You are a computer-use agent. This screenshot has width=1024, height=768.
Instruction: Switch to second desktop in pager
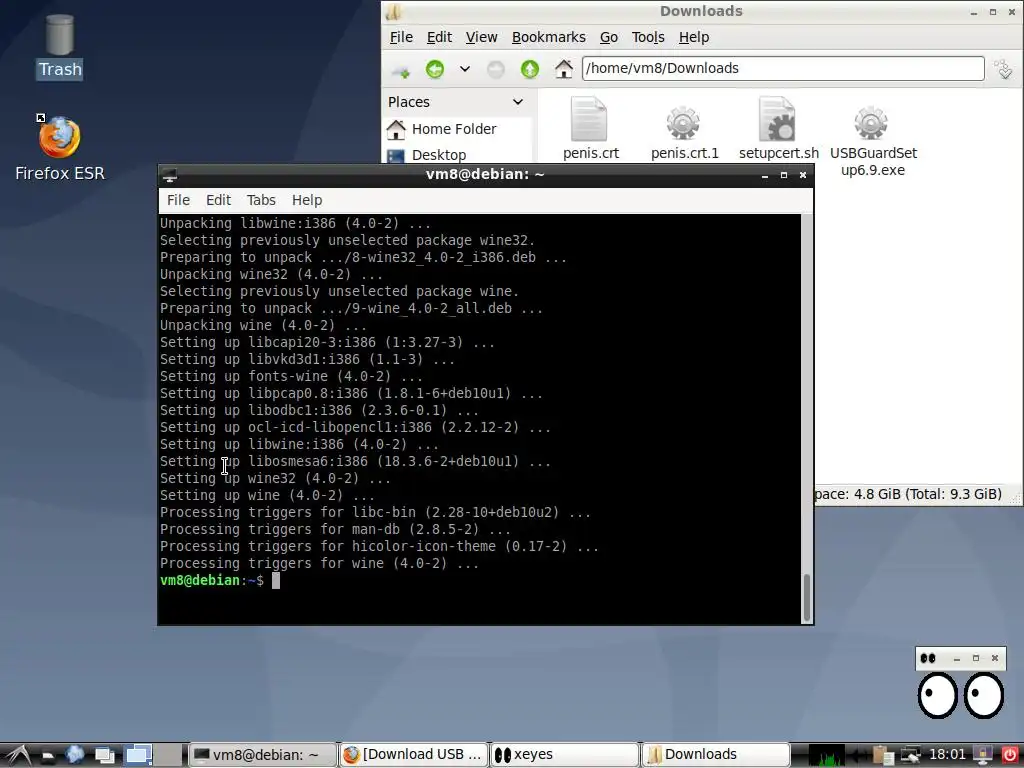pos(168,755)
